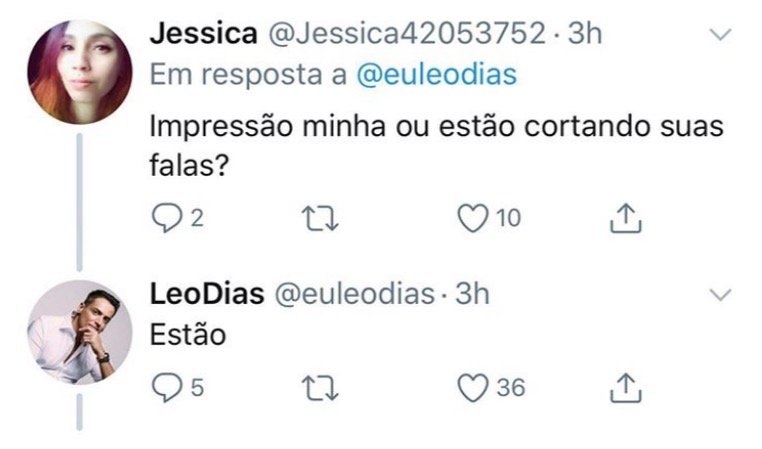Reply to Jessica's tweet
The width and height of the screenshot is (762, 449).
[166, 217]
